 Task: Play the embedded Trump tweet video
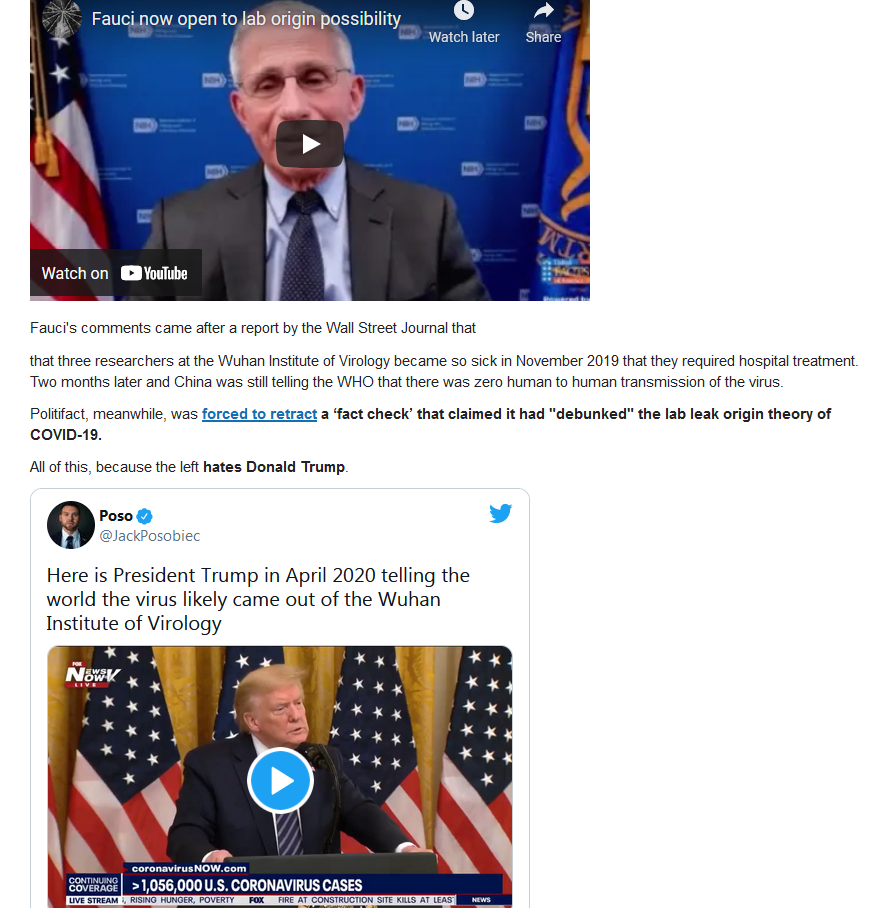280,781
